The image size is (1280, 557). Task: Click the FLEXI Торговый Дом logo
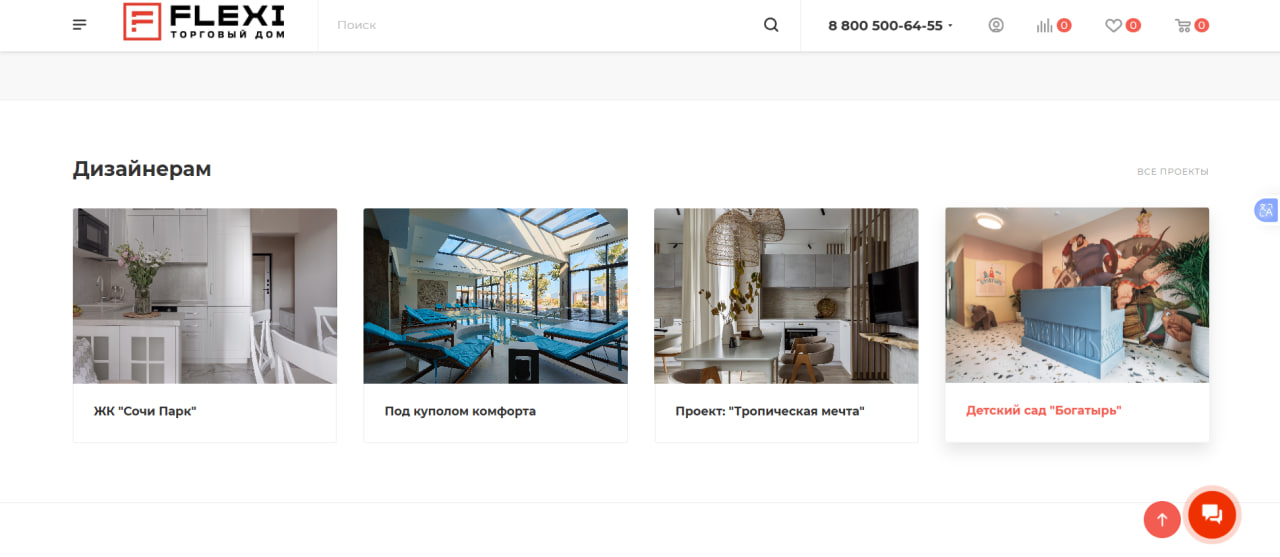coord(204,22)
